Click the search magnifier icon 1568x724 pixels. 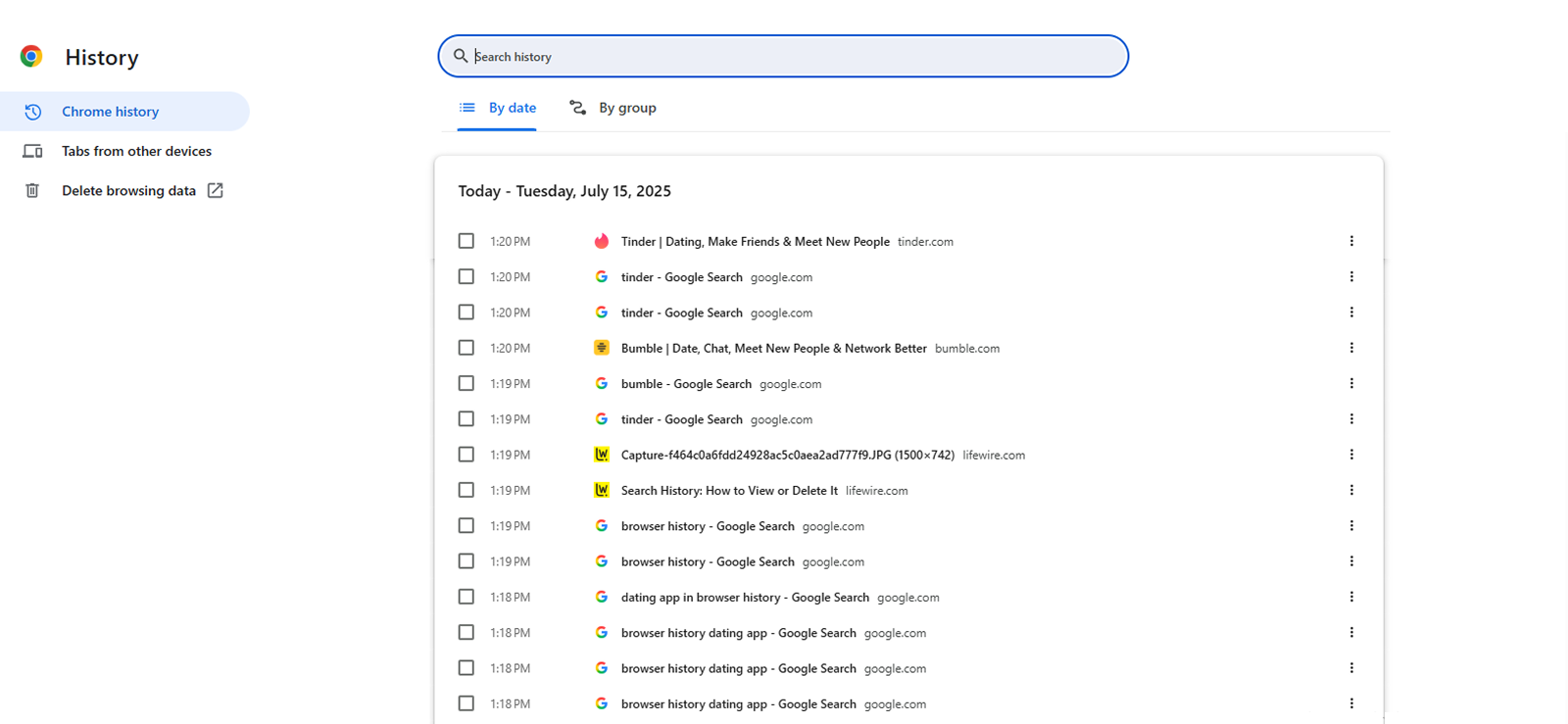[x=461, y=56]
